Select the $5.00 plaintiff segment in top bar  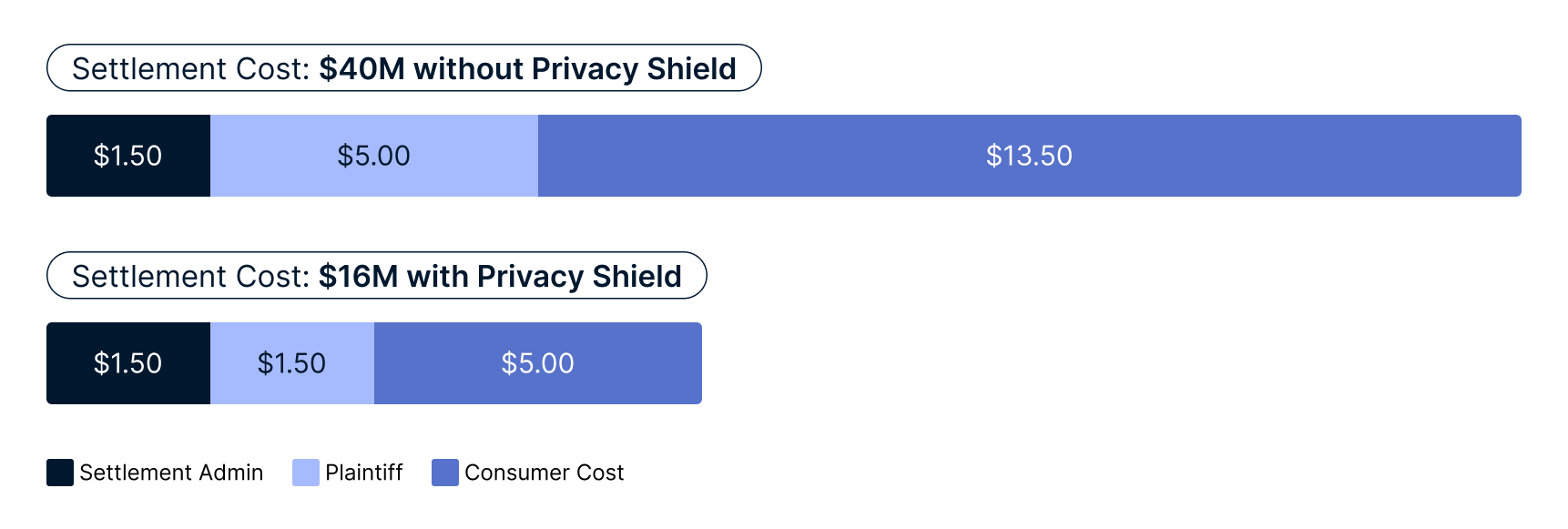374,156
